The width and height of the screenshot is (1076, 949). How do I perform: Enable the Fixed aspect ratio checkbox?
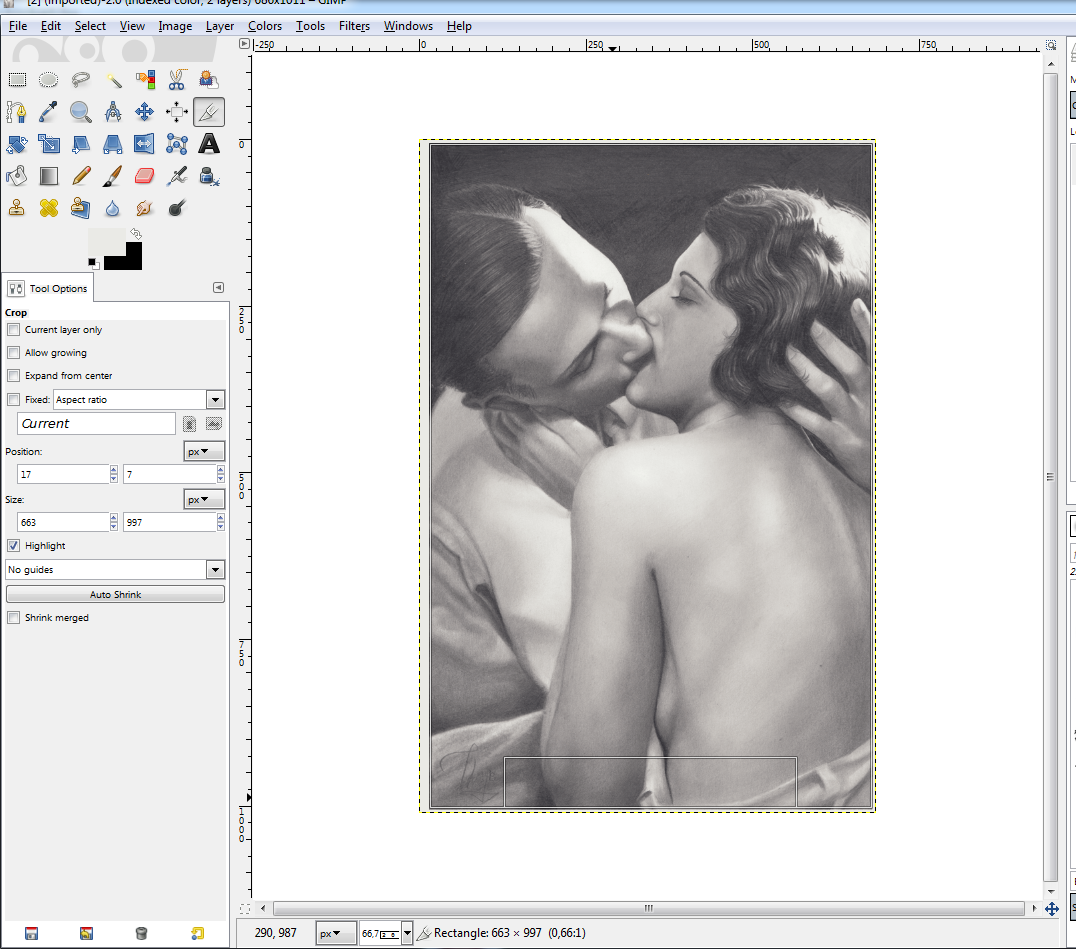coord(14,399)
